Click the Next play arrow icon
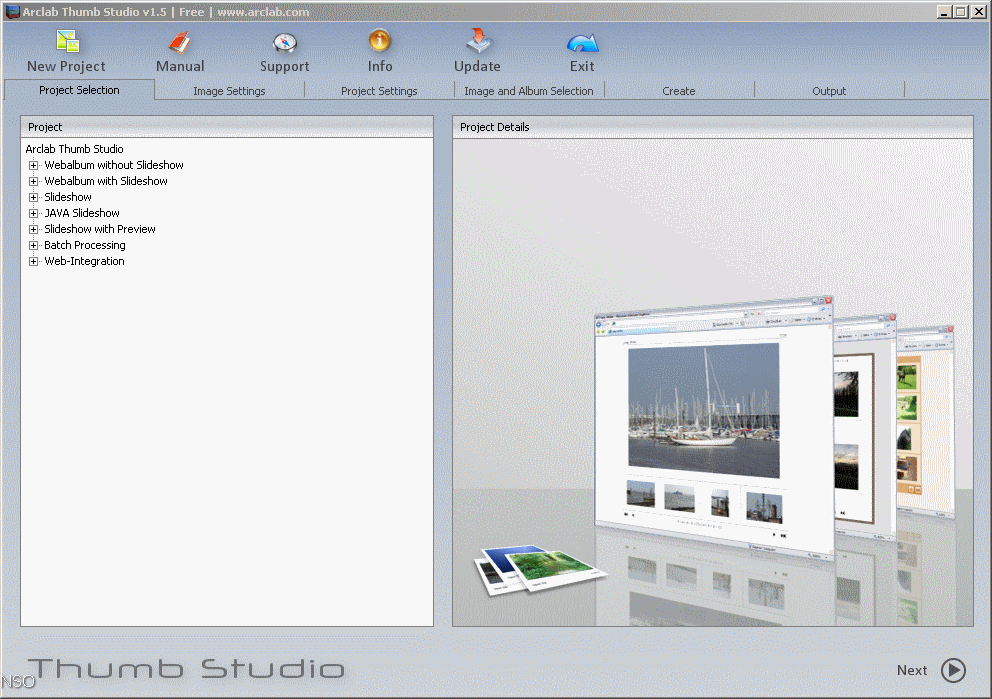The height and width of the screenshot is (699, 992). (x=953, y=671)
